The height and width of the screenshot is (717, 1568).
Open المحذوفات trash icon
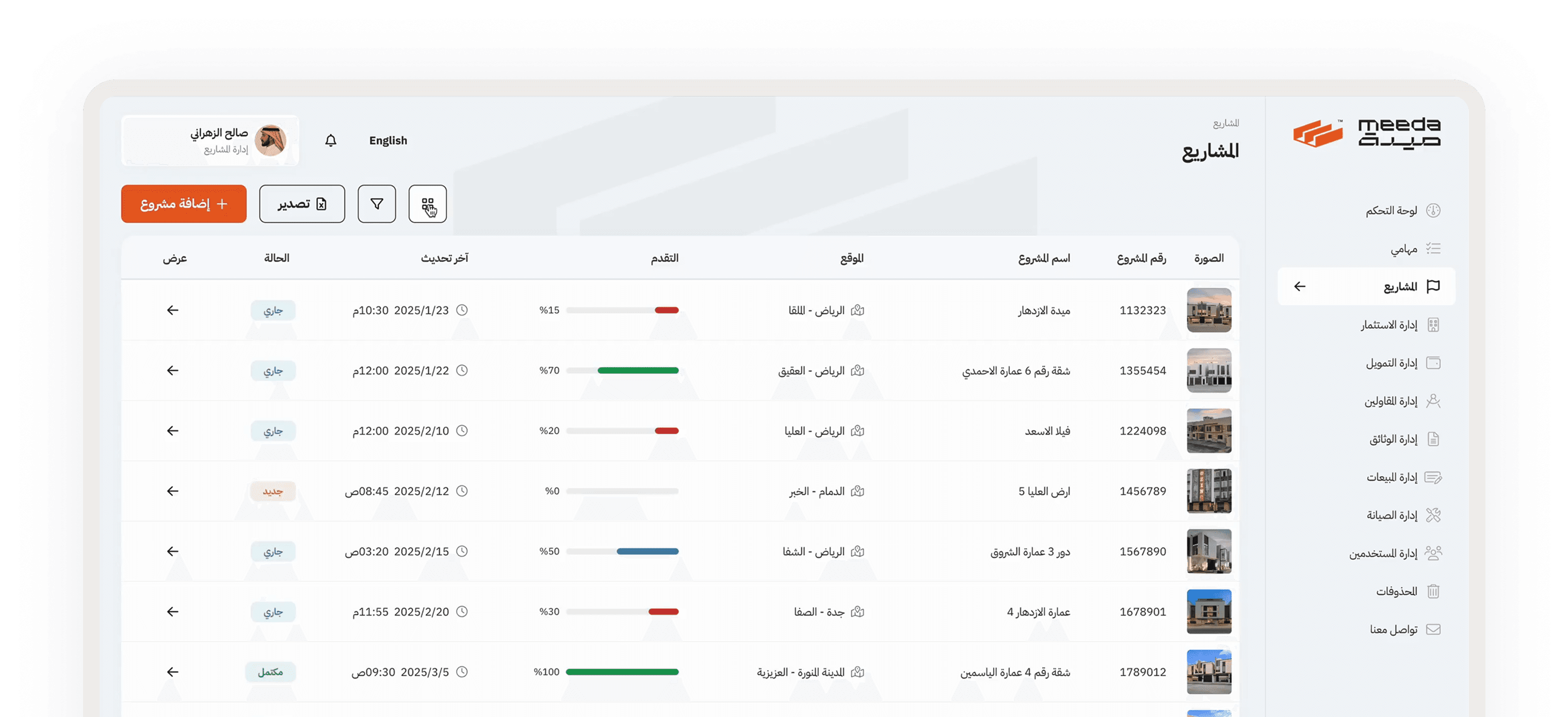1434,591
